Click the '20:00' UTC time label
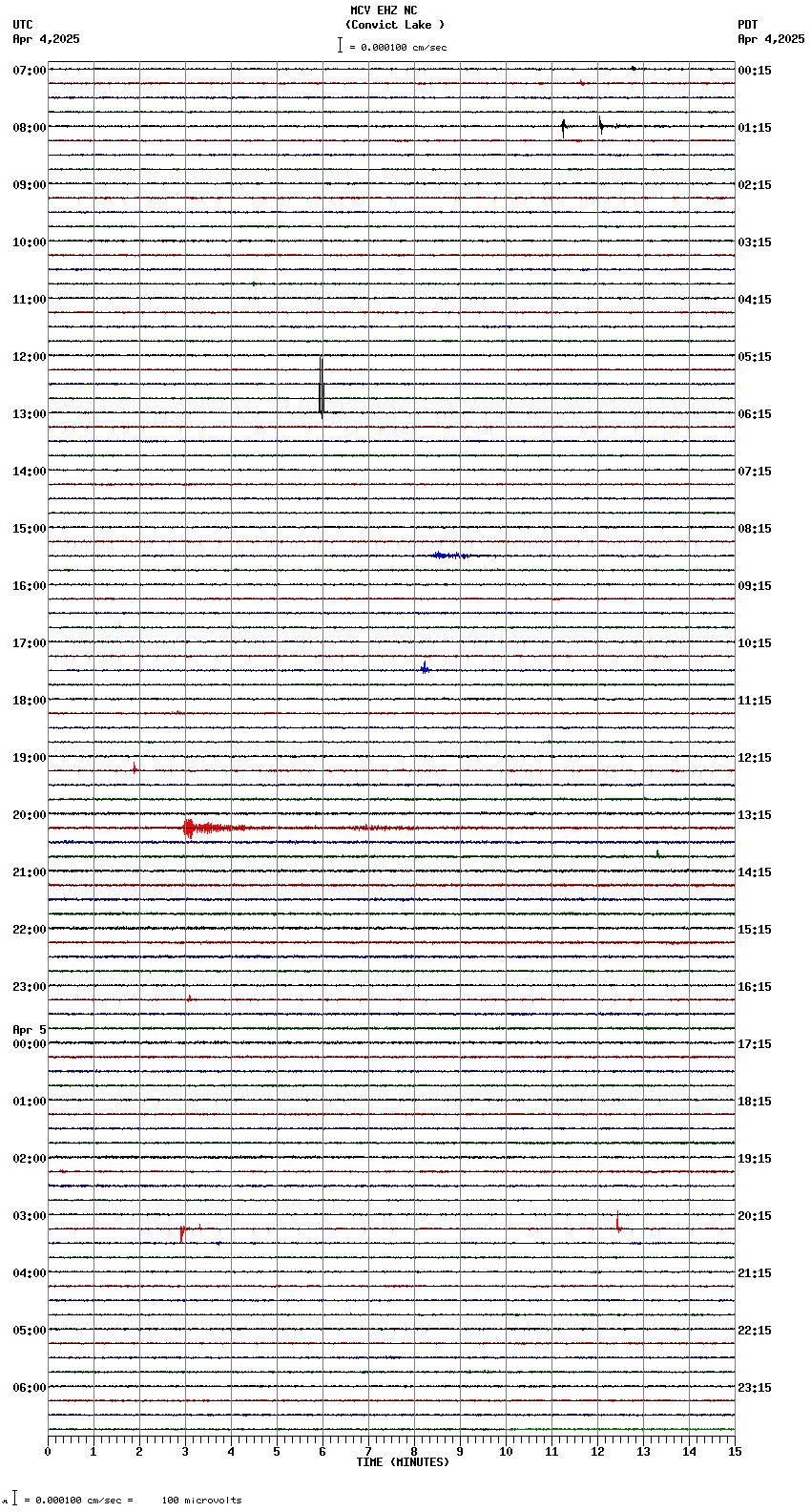 point(30,815)
